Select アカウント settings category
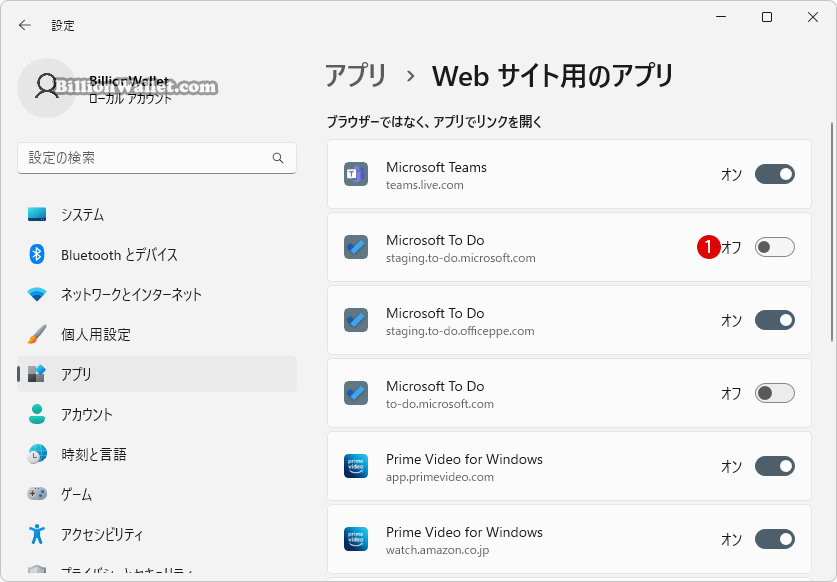 (x=157, y=414)
